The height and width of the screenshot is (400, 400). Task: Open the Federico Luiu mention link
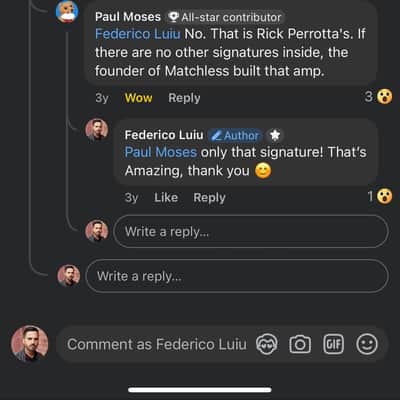coord(138,34)
